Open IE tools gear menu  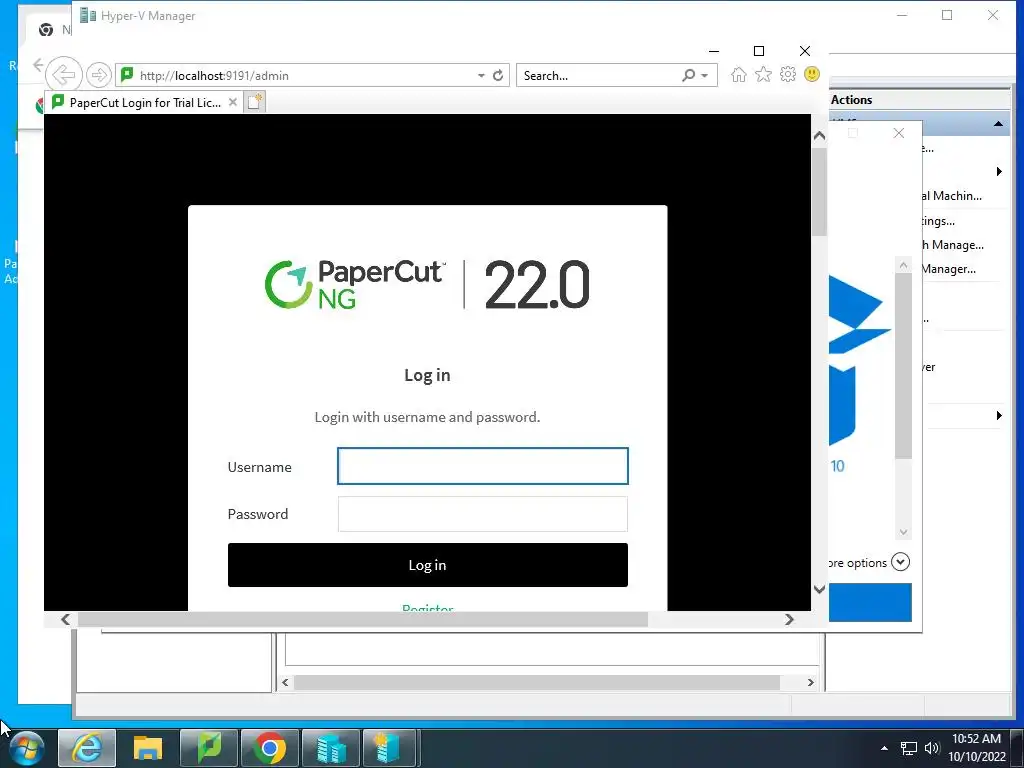(x=788, y=74)
